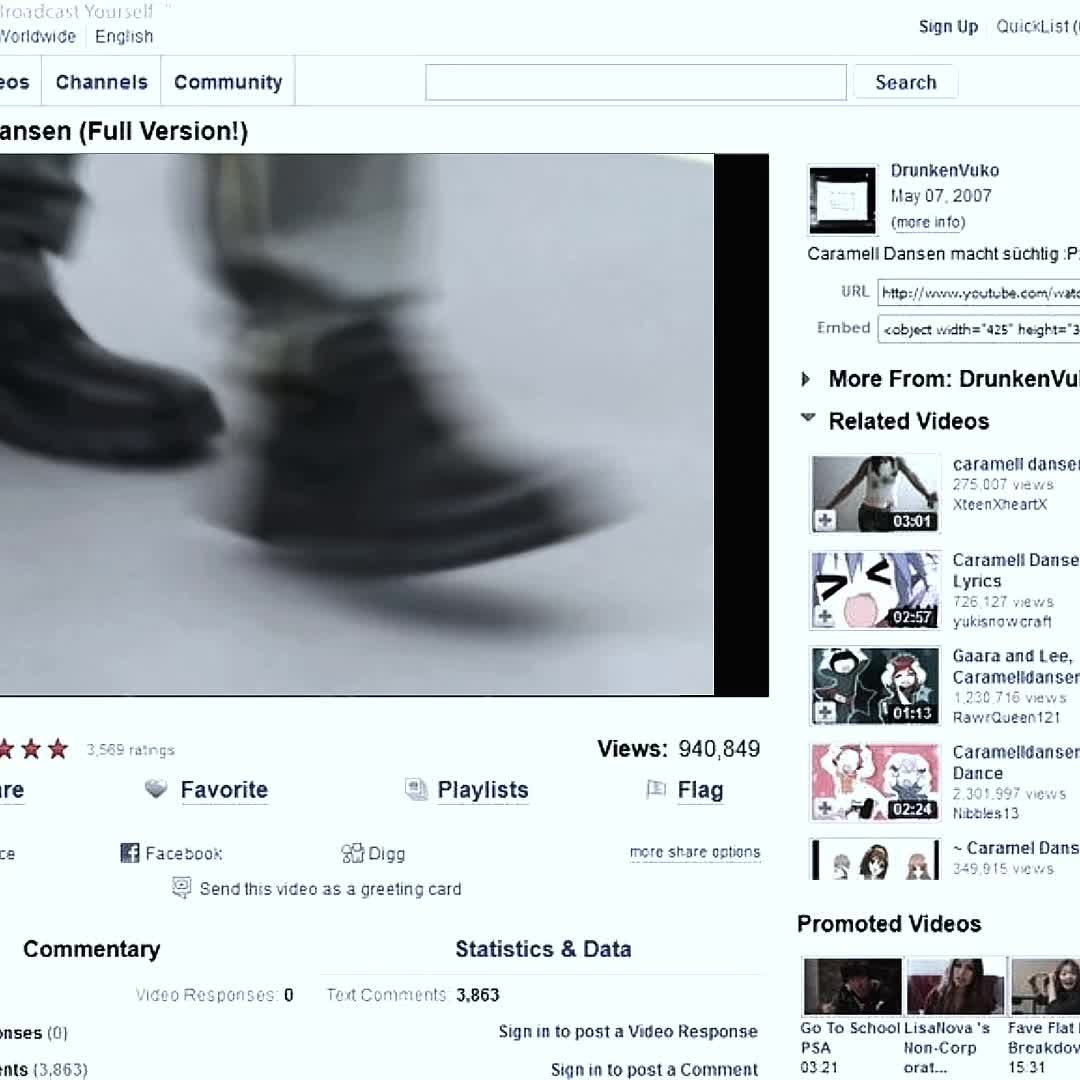The image size is (1080, 1080).
Task: Add the 01:13 Gaara and Lee video to QuickList
Action: pos(825,712)
